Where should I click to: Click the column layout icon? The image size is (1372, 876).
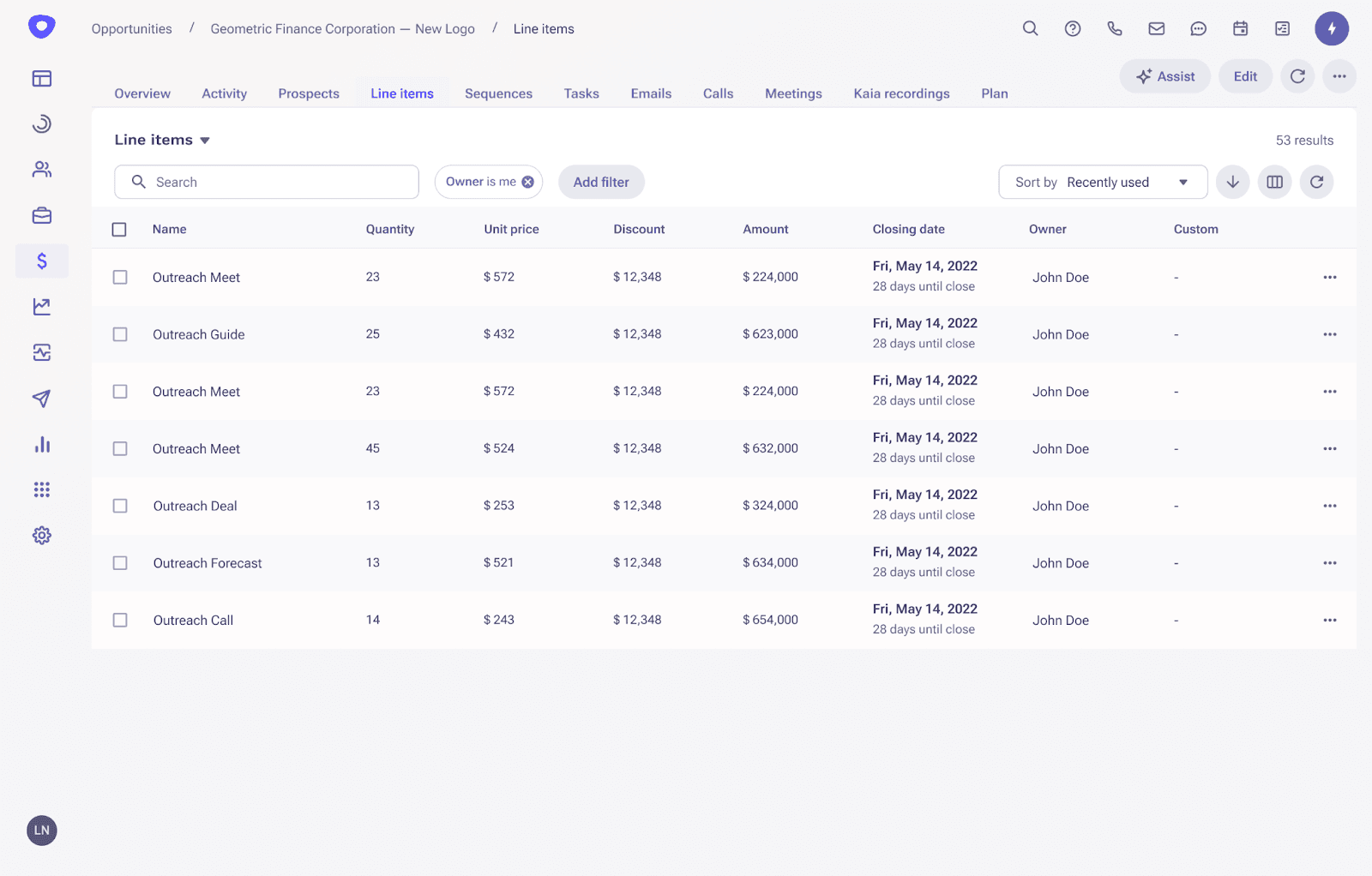(1274, 182)
